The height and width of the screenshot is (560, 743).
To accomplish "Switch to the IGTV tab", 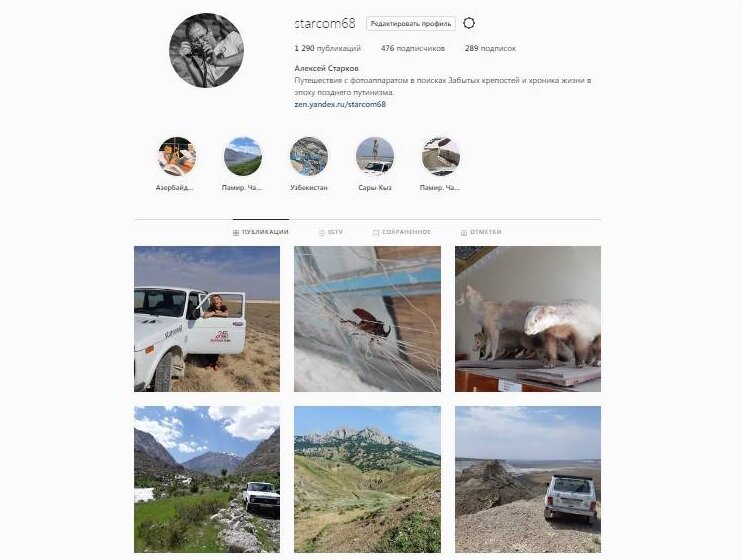I will click(331, 232).
